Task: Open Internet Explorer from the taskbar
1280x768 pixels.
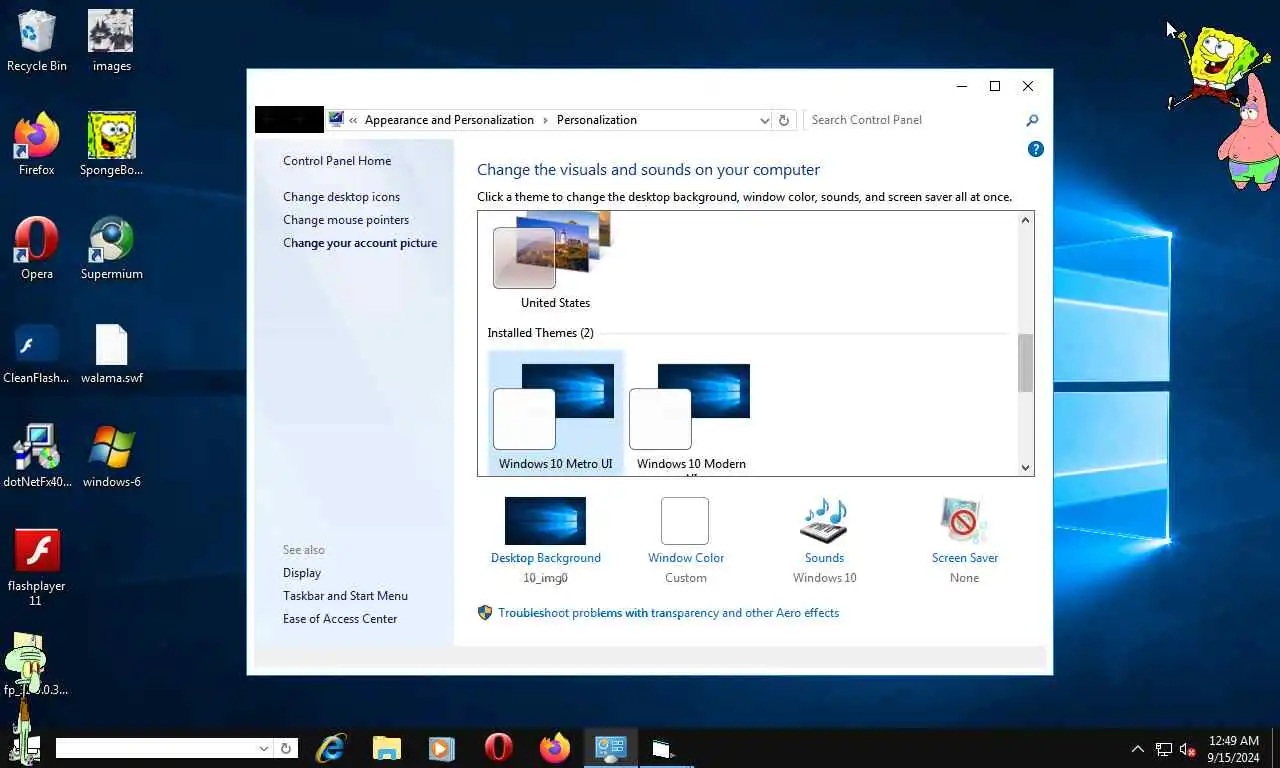Action: point(331,748)
